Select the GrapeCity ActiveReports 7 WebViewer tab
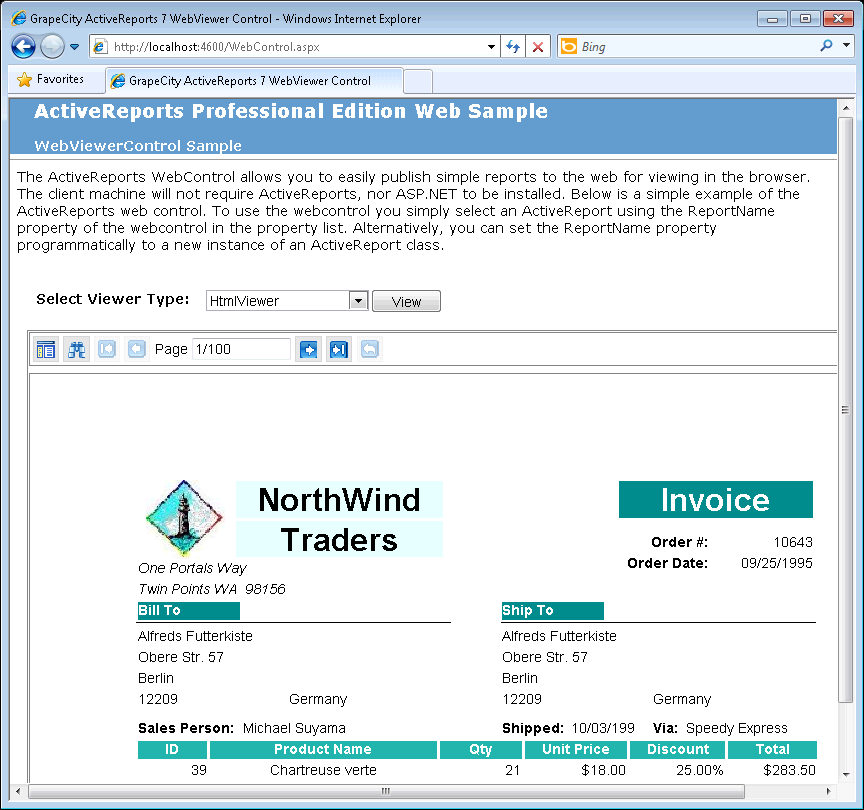The height and width of the screenshot is (810, 864). pos(253,80)
